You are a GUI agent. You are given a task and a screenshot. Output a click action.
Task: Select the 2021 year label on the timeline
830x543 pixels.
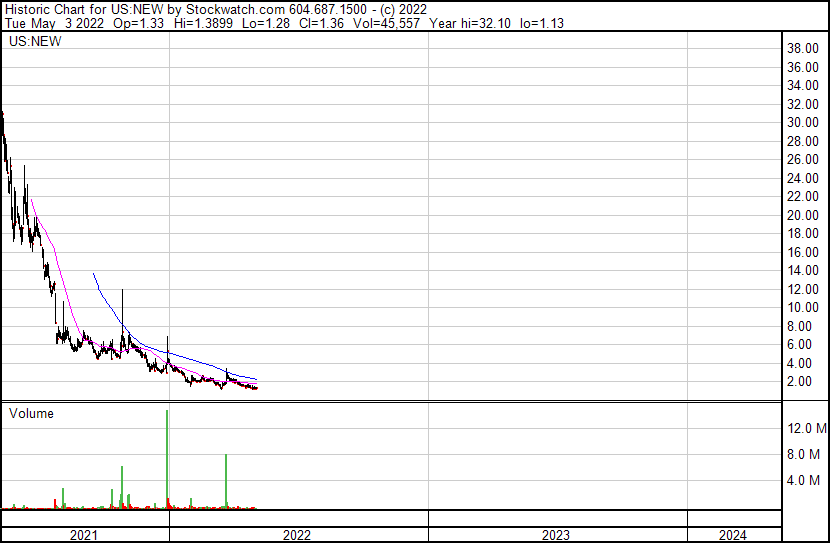click(x=84, y=535)
